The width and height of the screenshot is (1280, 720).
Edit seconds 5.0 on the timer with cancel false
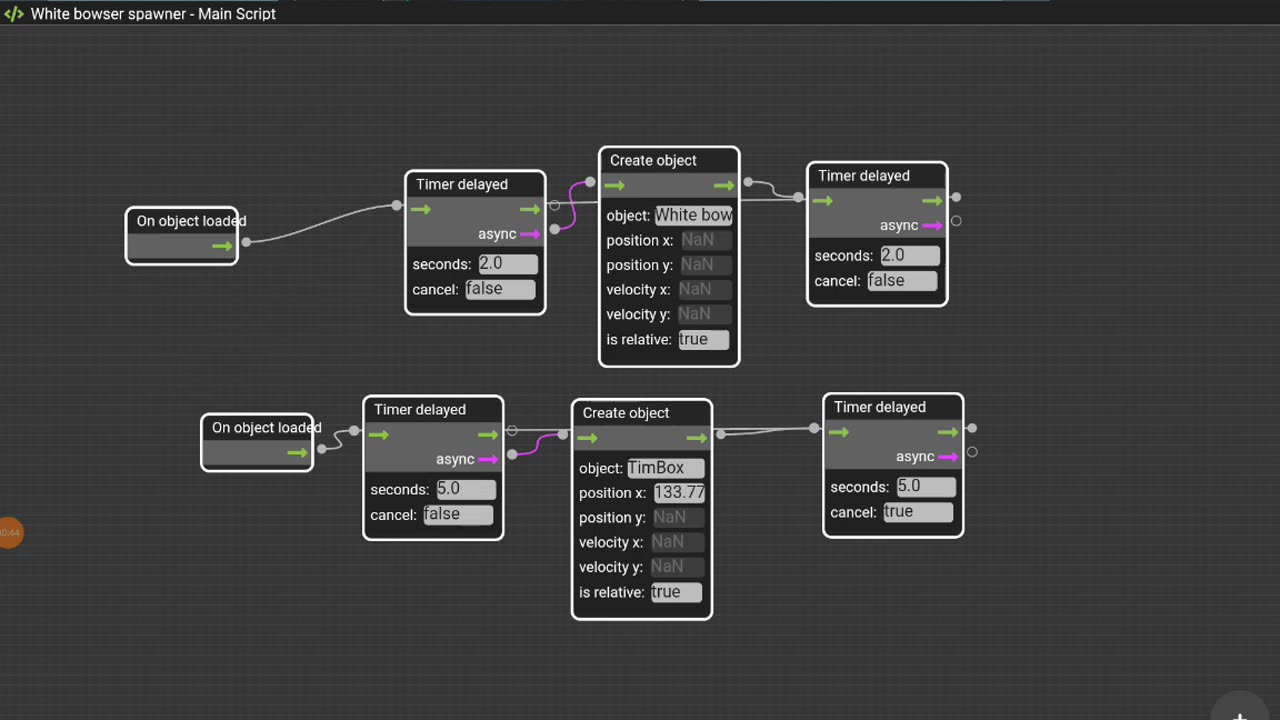pos(466,489)
